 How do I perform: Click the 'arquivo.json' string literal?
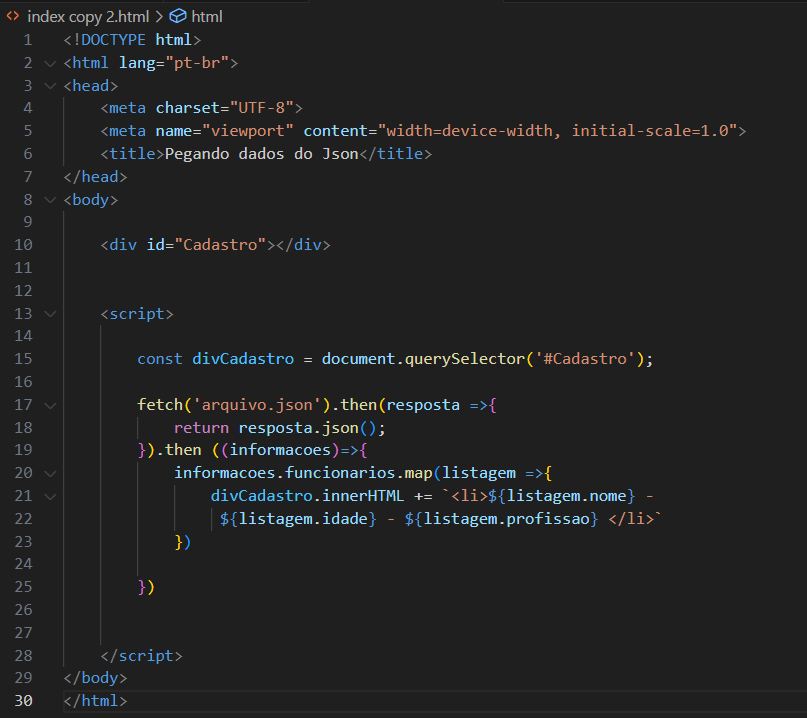click(257, 405)
